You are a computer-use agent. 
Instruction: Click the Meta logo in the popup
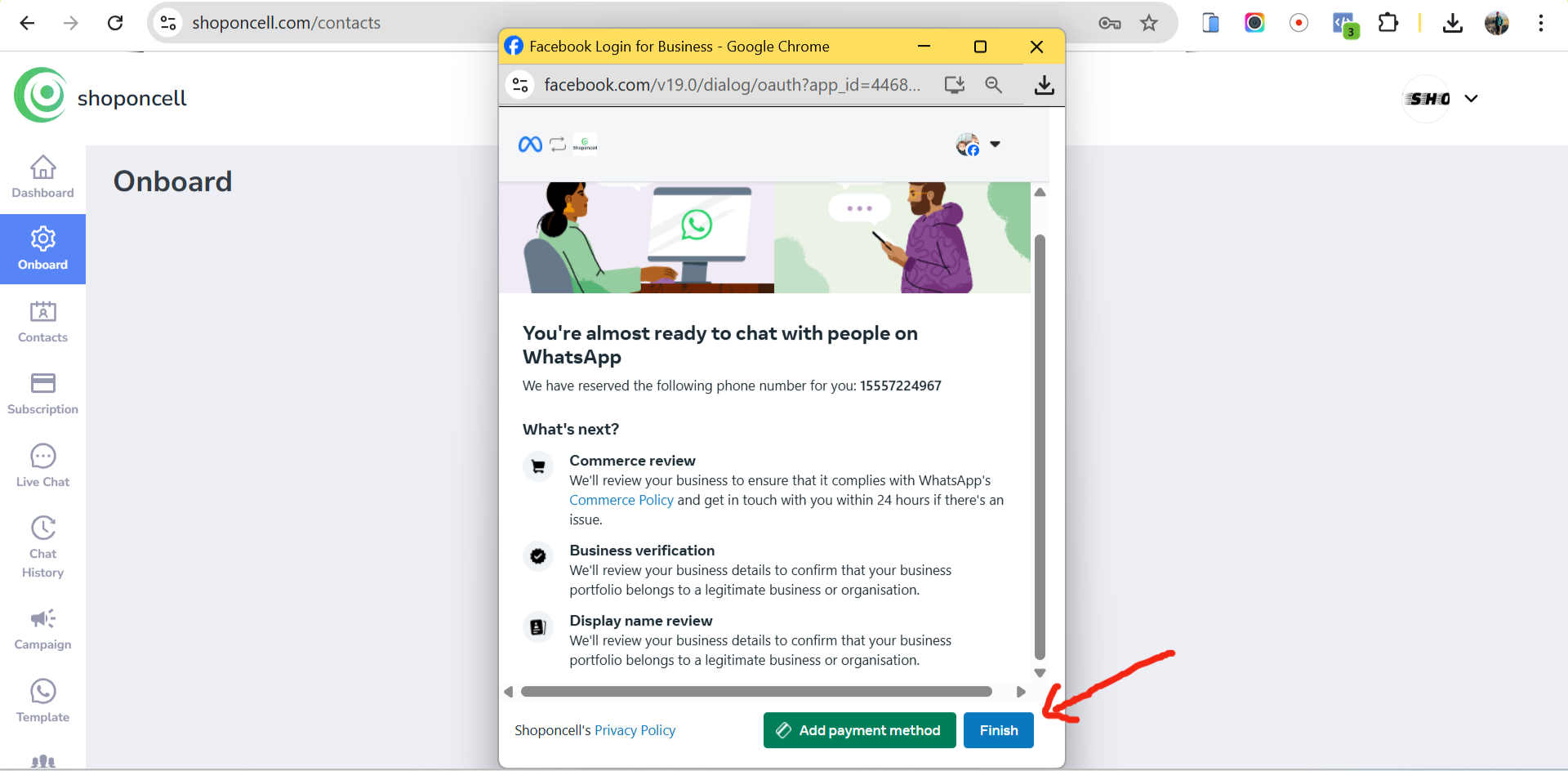tap(529, 144)
